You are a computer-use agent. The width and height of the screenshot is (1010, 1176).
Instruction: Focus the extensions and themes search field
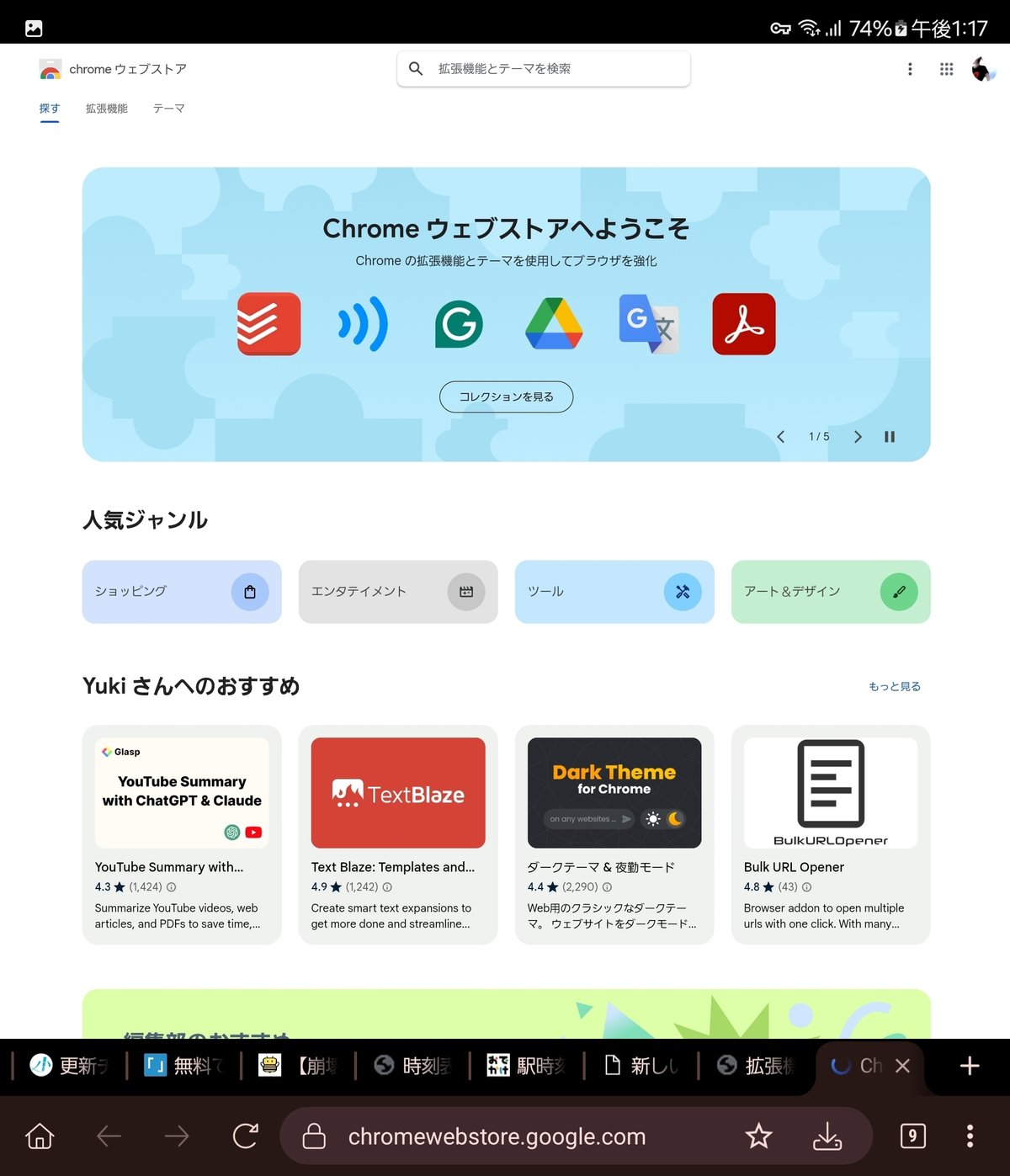click(x=544, y=68)
